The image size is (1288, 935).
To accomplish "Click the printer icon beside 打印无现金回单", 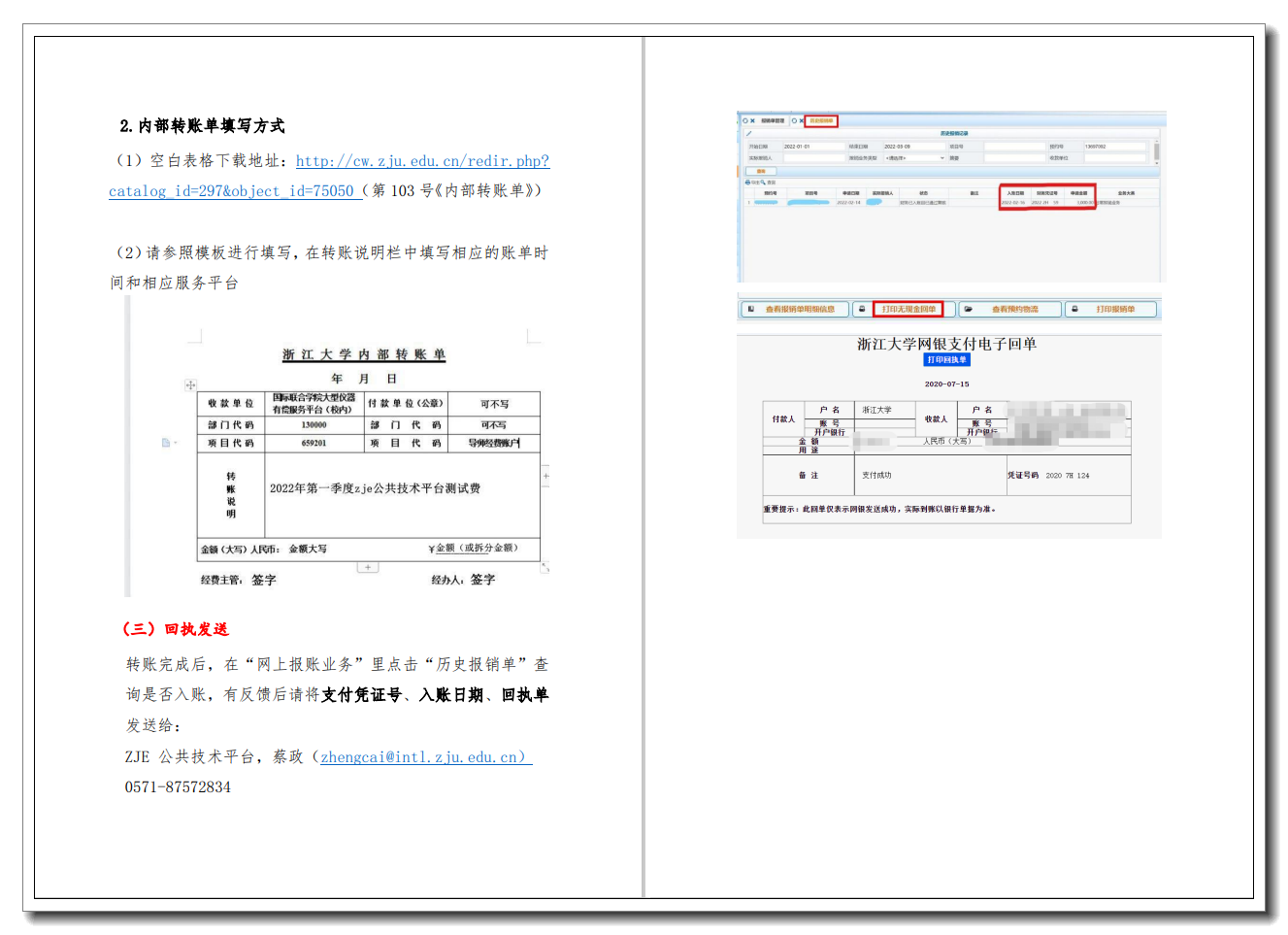I will click(862, 309).
